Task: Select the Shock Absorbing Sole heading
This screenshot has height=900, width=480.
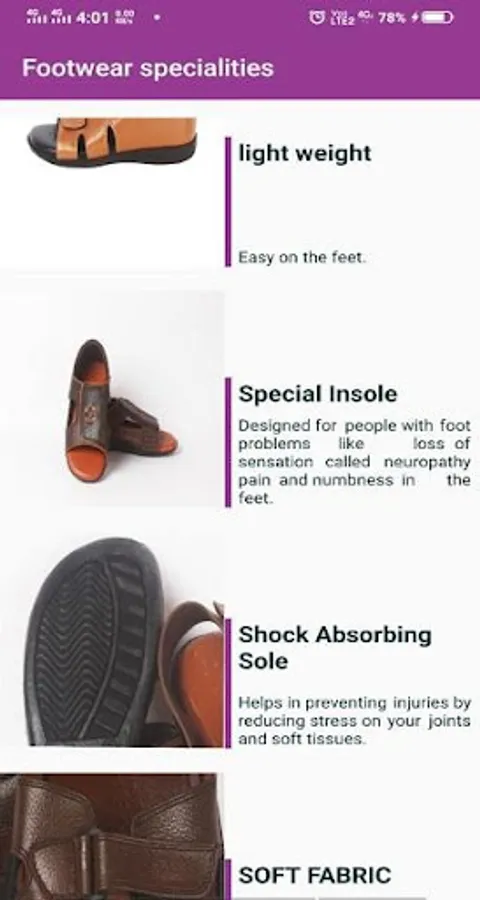Action: pos(335,647)
